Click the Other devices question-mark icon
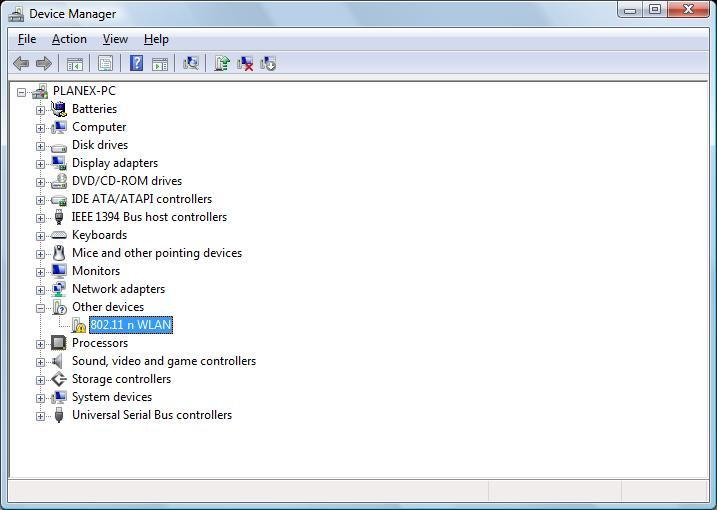The width and height of the screenshot is (717, 510). 59,307
